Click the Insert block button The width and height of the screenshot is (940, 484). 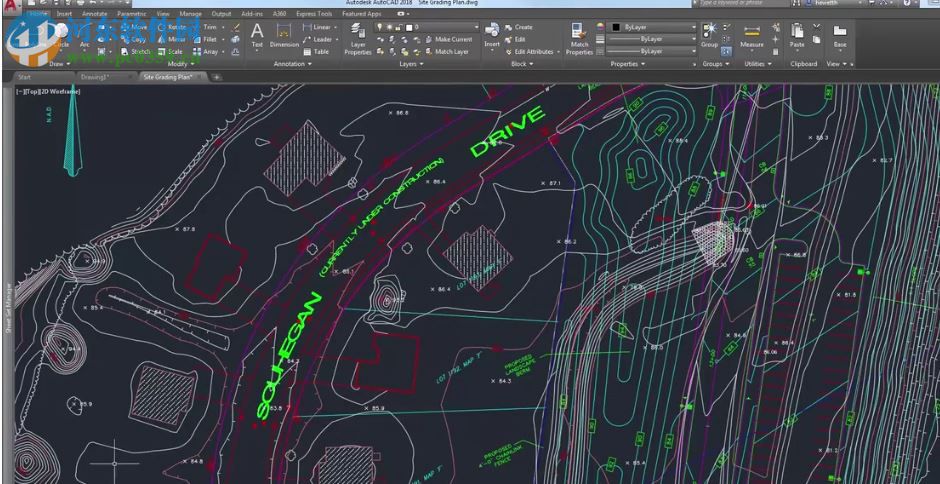(492, 35)
